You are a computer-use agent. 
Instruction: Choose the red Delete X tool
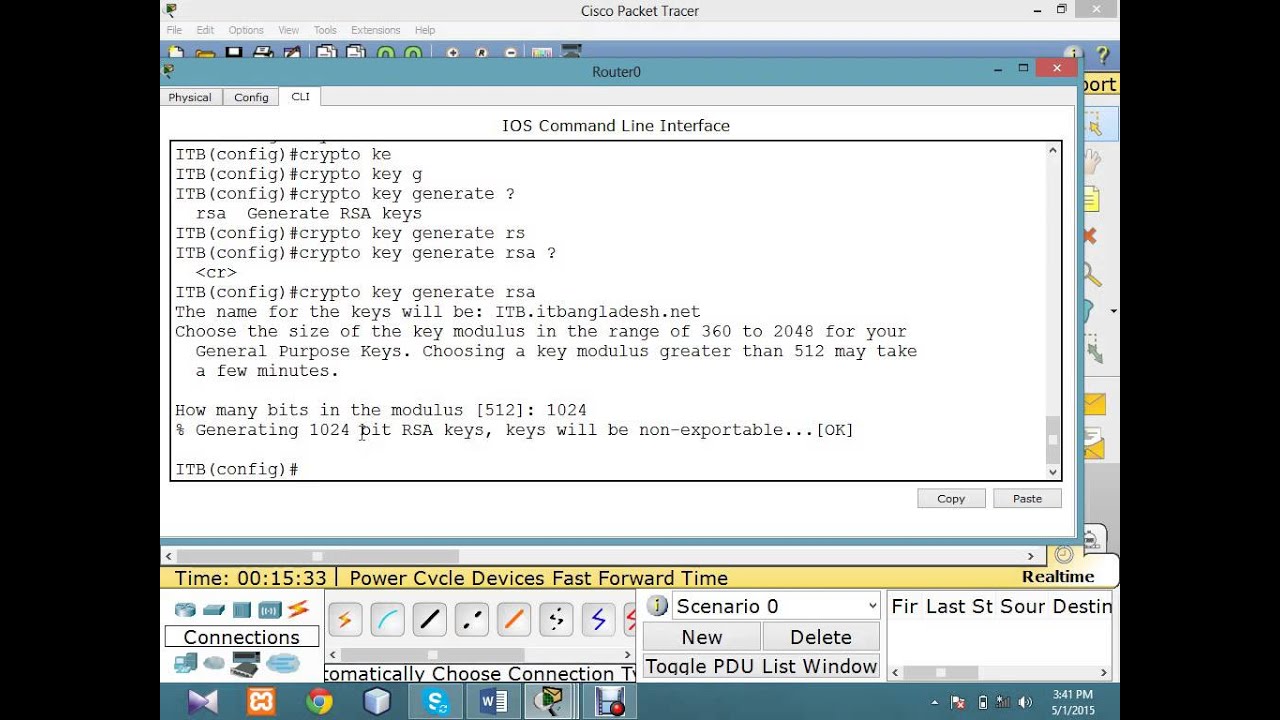[1090, 236]
